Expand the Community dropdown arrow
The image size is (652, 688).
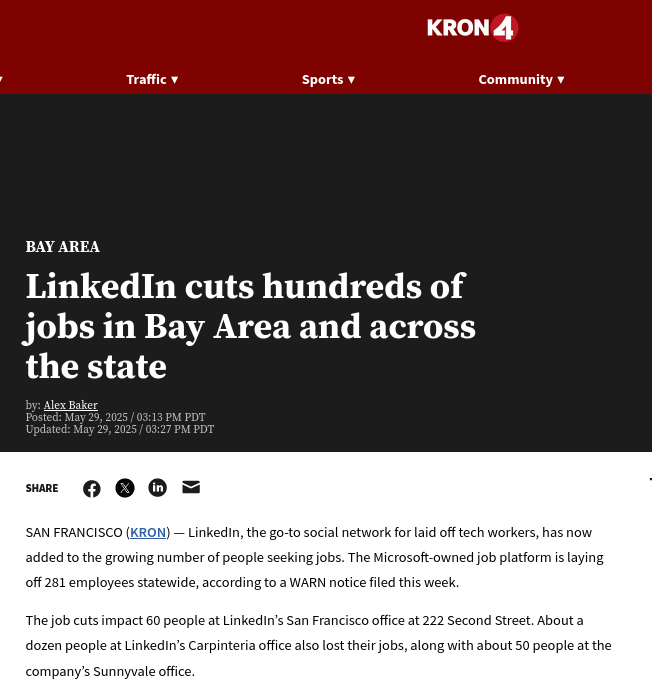coord(561,80)
